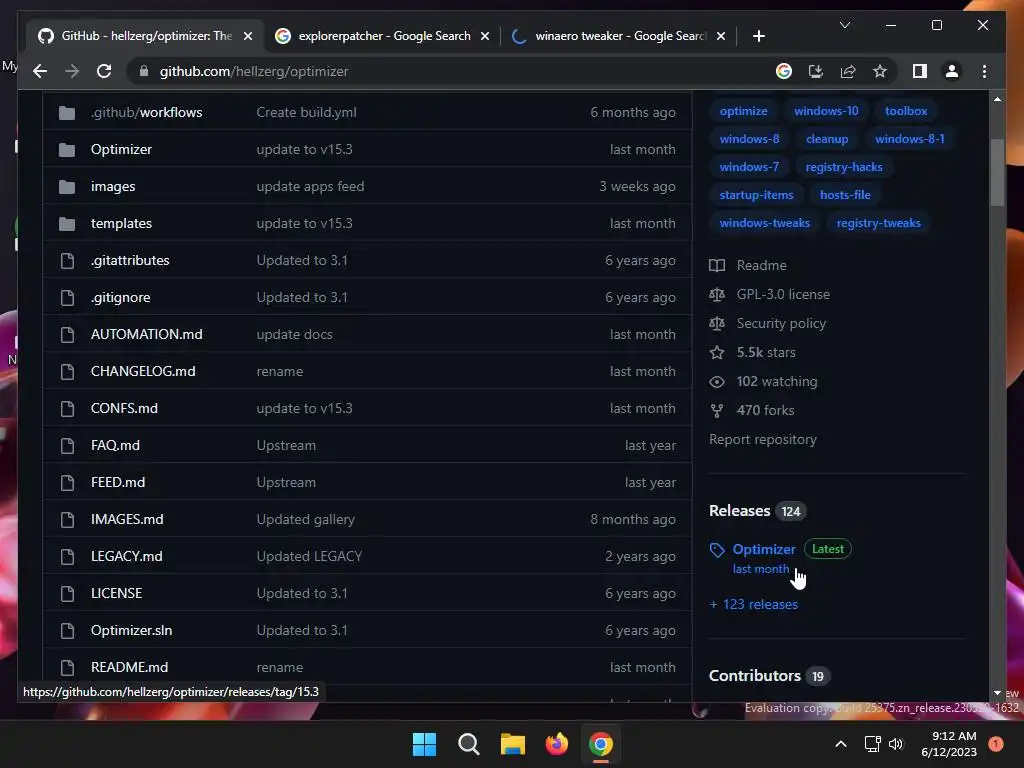Open README.md file
This screenshot has height=768, width=1024.
coord(129,667)
